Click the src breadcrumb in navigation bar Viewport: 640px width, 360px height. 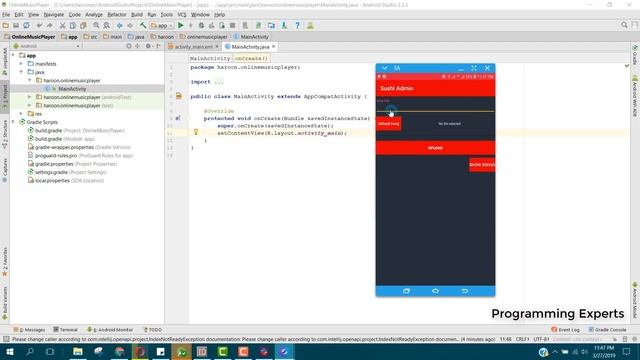click(x=91, y=37)
